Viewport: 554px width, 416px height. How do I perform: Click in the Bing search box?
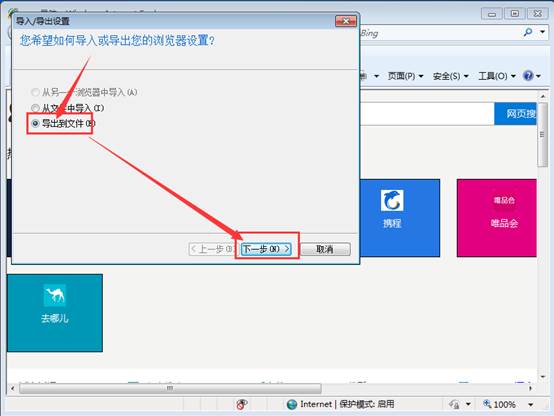pyautogui.click(x=440, y=33)
